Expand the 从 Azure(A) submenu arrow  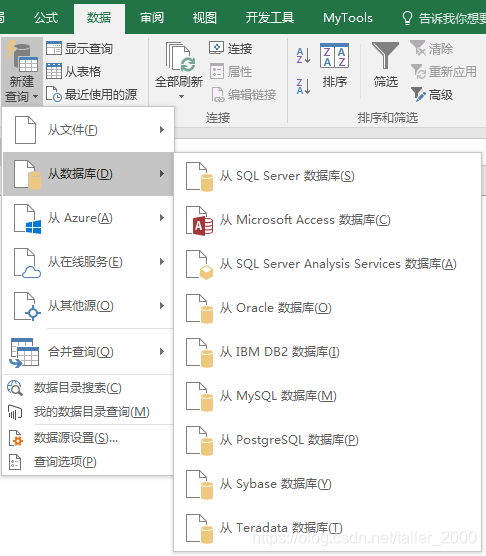point(162,217)
